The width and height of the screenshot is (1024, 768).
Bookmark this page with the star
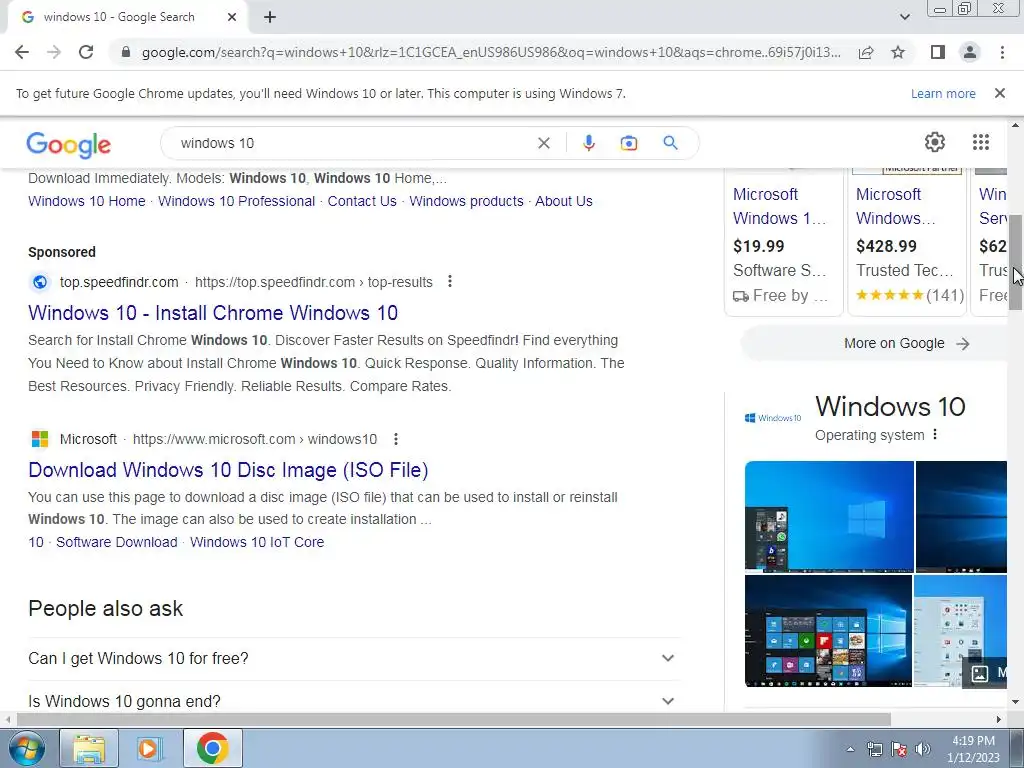click(898, 52)
